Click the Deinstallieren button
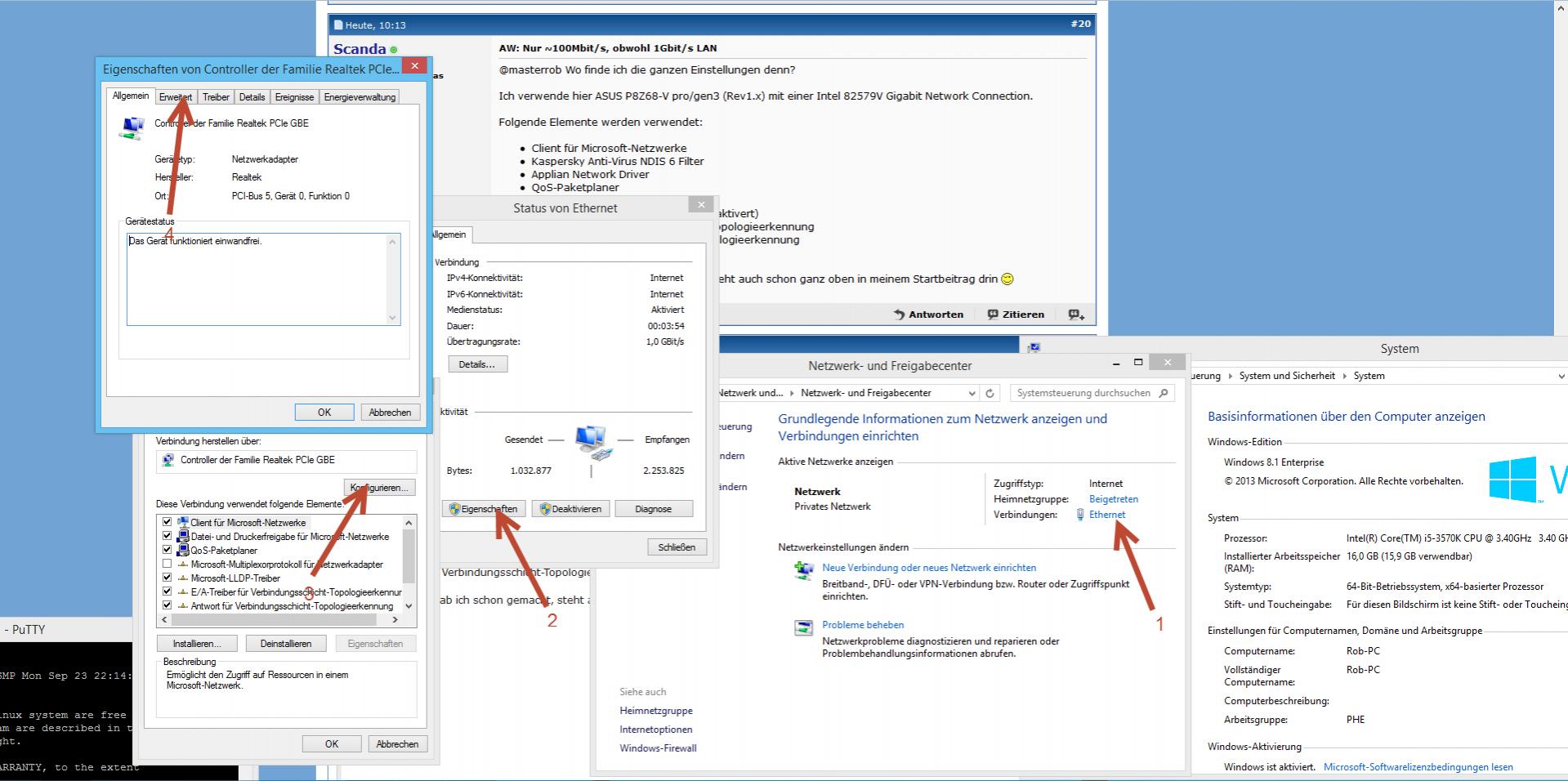Image resolution: width=1568 pixels, height=781 pixels. [x=286, y=644]
